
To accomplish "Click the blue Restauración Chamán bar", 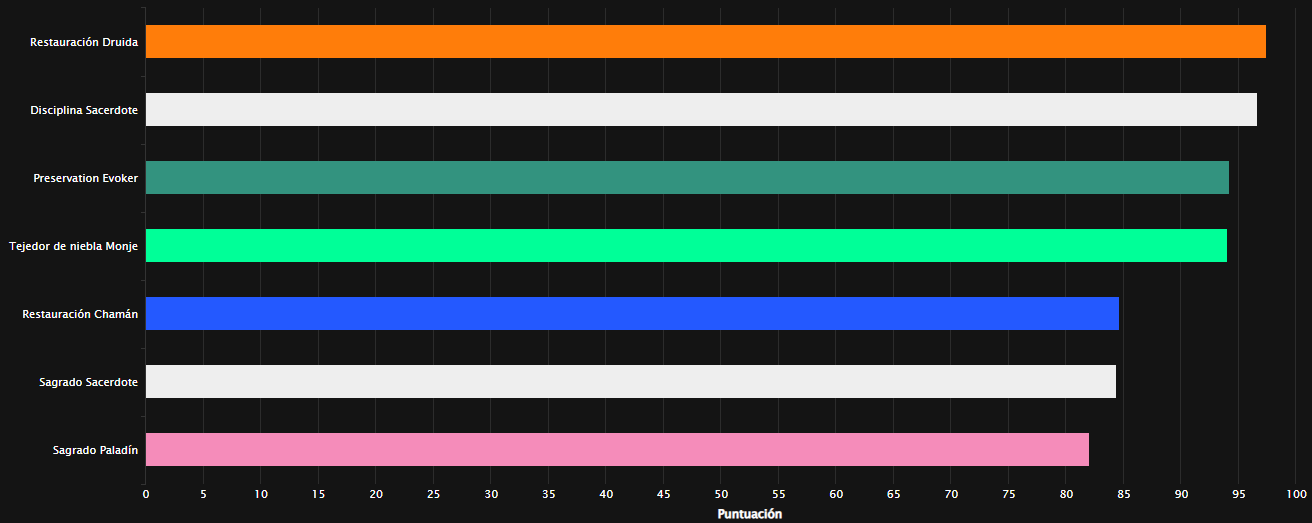I will pos(631,314).
